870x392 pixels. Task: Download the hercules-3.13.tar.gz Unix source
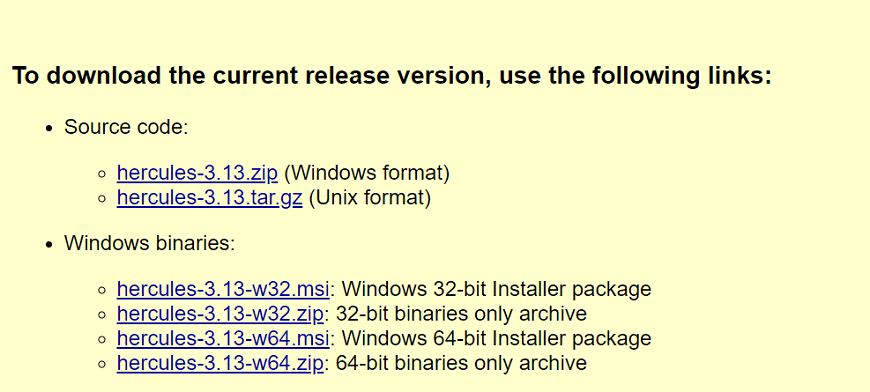210,198
